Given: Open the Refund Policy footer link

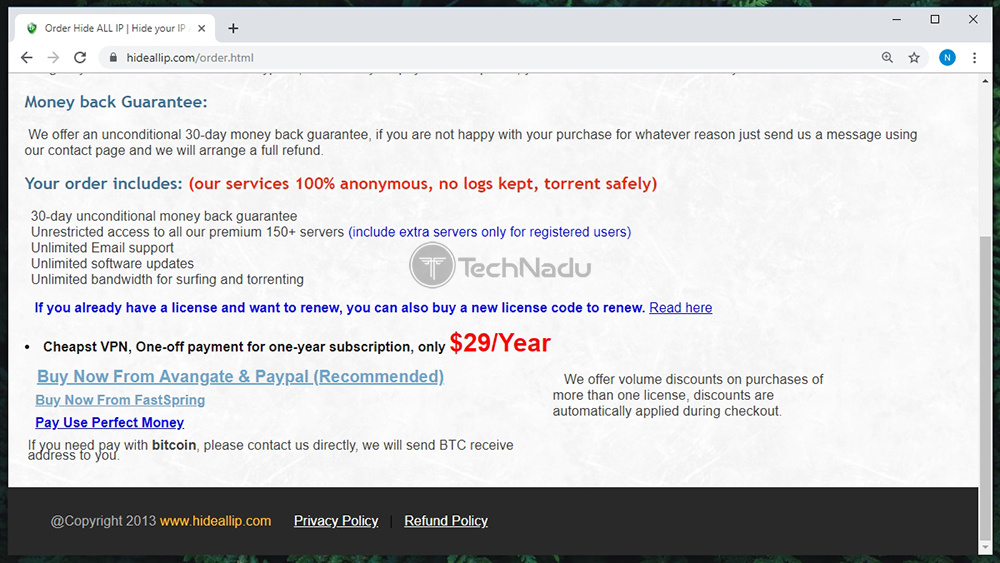Looking at the screenshot, I should click(x=446, y=521).
